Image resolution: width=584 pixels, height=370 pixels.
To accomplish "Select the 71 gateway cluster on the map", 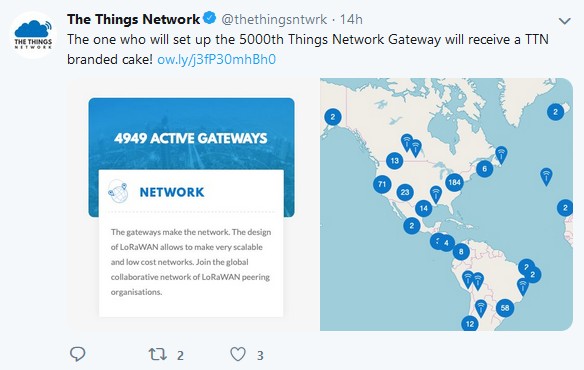I will [x=382, y=184].
